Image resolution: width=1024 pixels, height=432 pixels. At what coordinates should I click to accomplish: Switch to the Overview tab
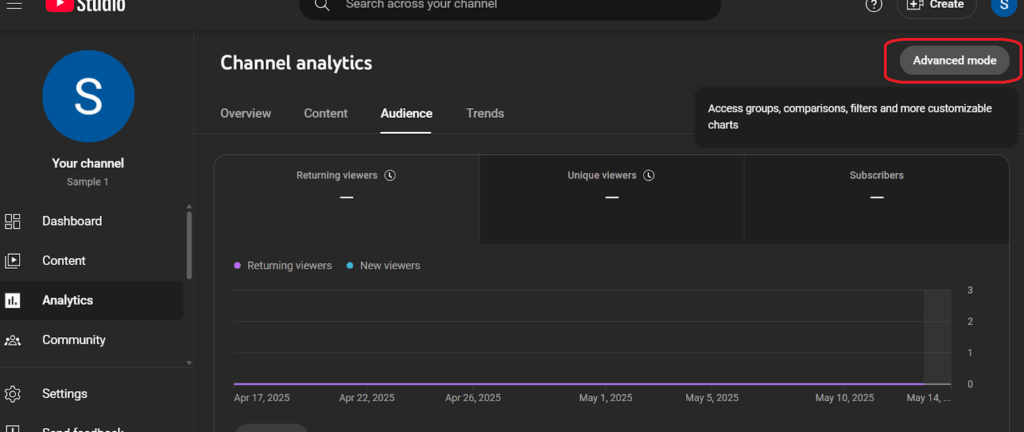[x=245, y=114]
